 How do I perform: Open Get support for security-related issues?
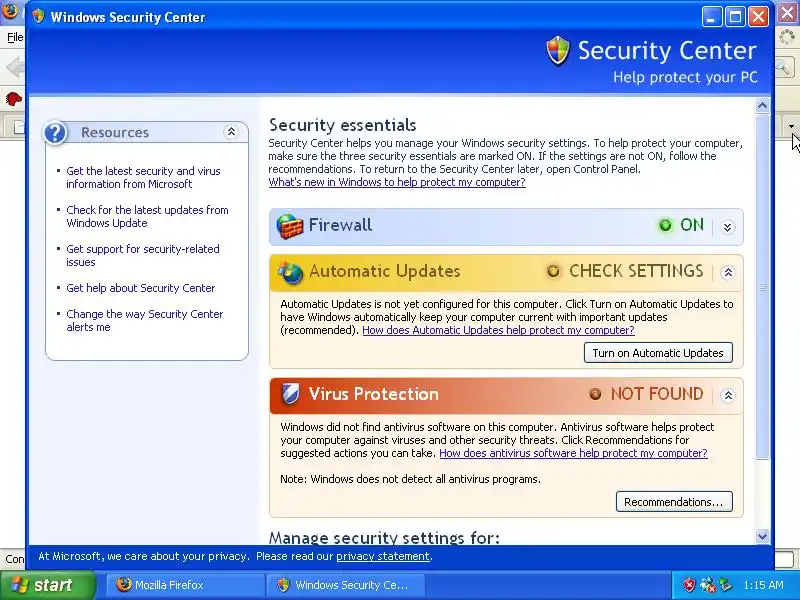click(143, 256)
